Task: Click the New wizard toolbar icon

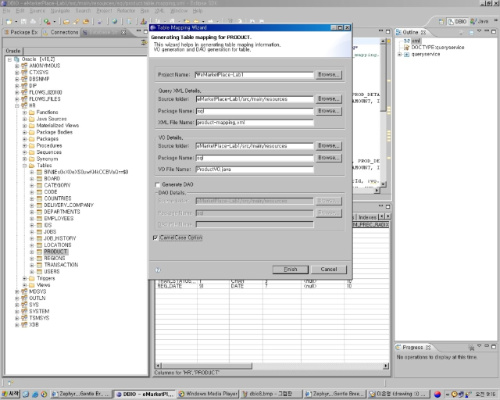Action: pos(9,22)
